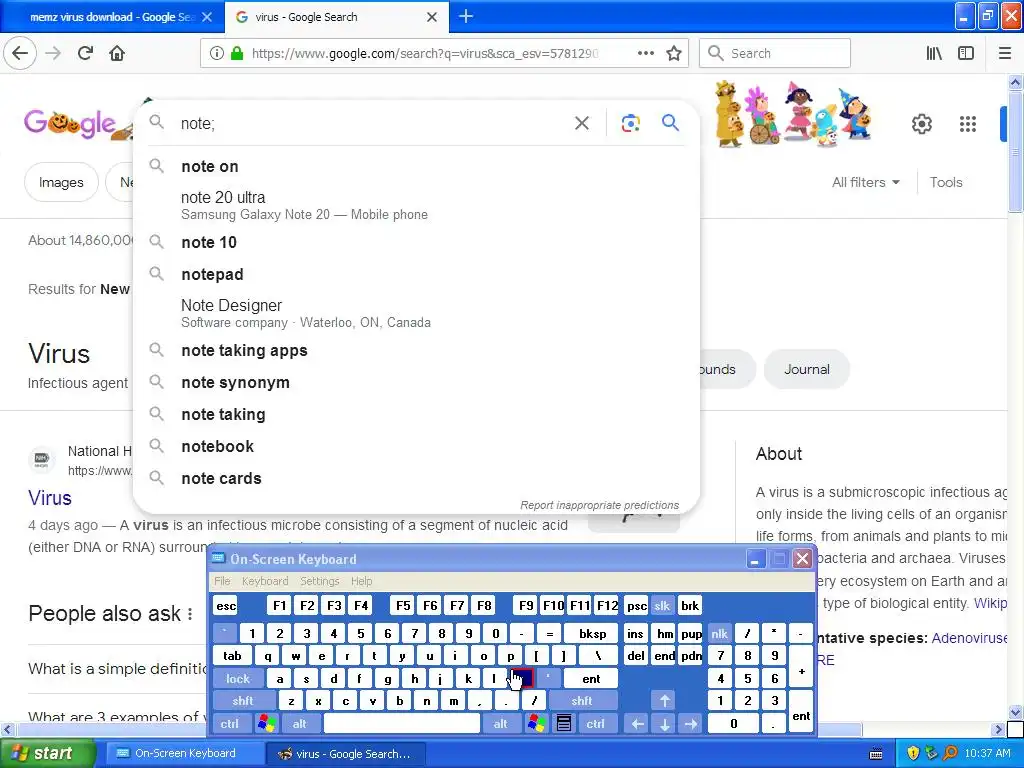The image size is (1024, 768).
Task: Open the Firefox Library icon
Action: click(934, 54)
